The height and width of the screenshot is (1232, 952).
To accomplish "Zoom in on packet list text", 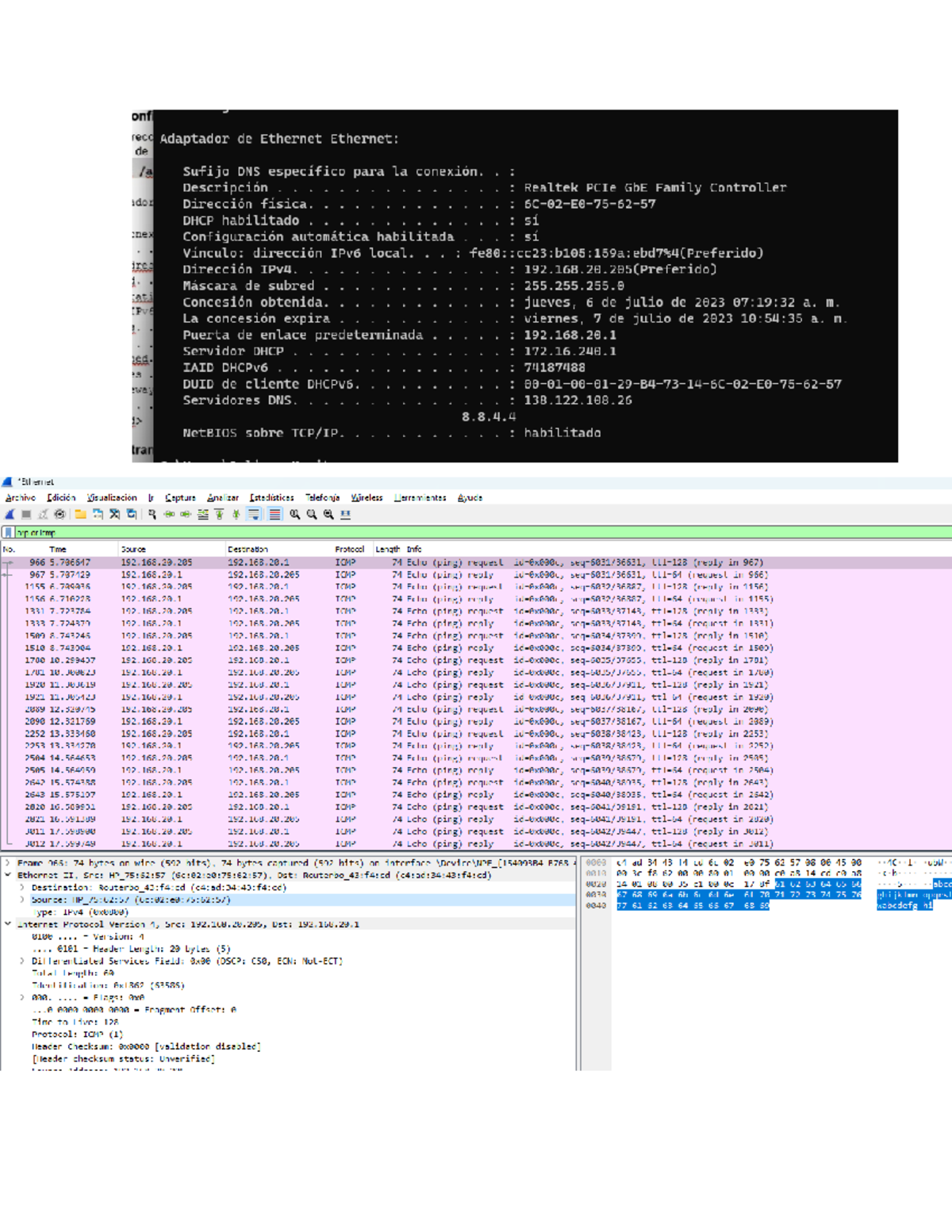I will pyautogui.click(x=295, y=514).
